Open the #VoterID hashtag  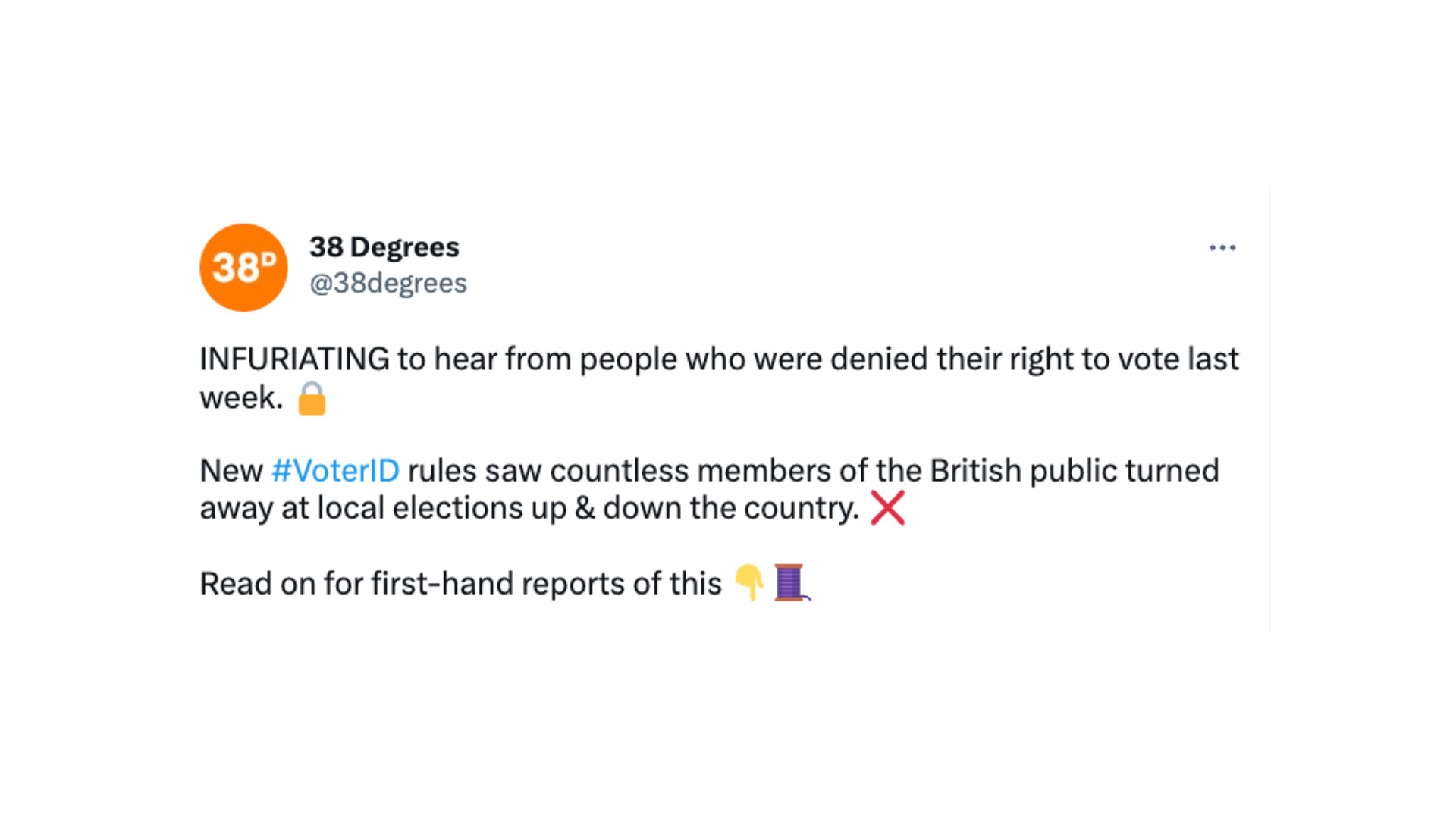click(335, 471)
